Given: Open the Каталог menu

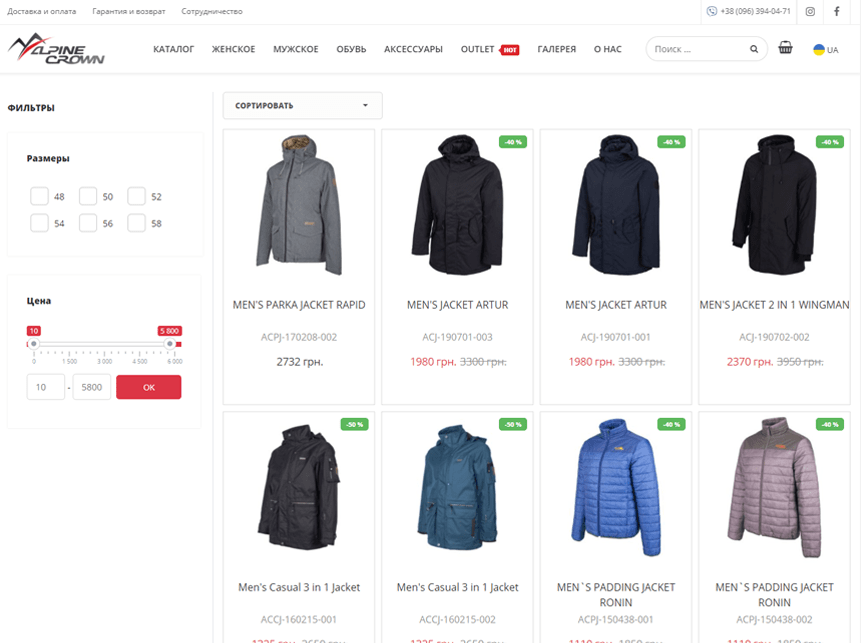Looking at the screenshot, I should click(173, 49).
